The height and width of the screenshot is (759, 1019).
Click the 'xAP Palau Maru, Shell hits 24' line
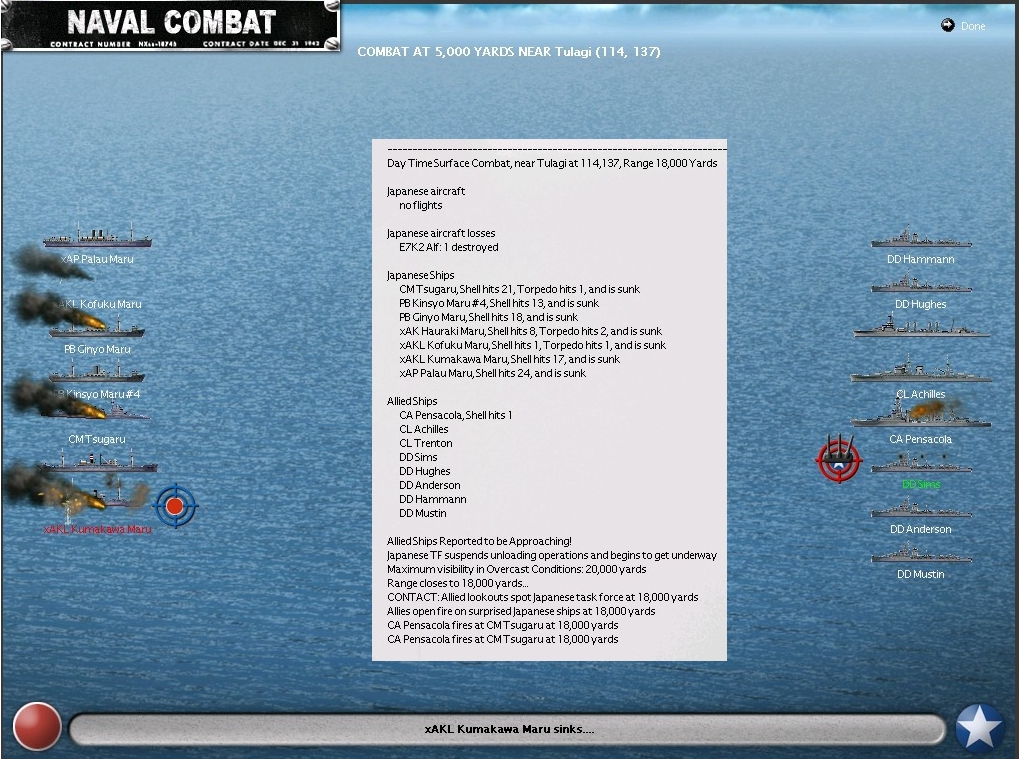[493, 374]
